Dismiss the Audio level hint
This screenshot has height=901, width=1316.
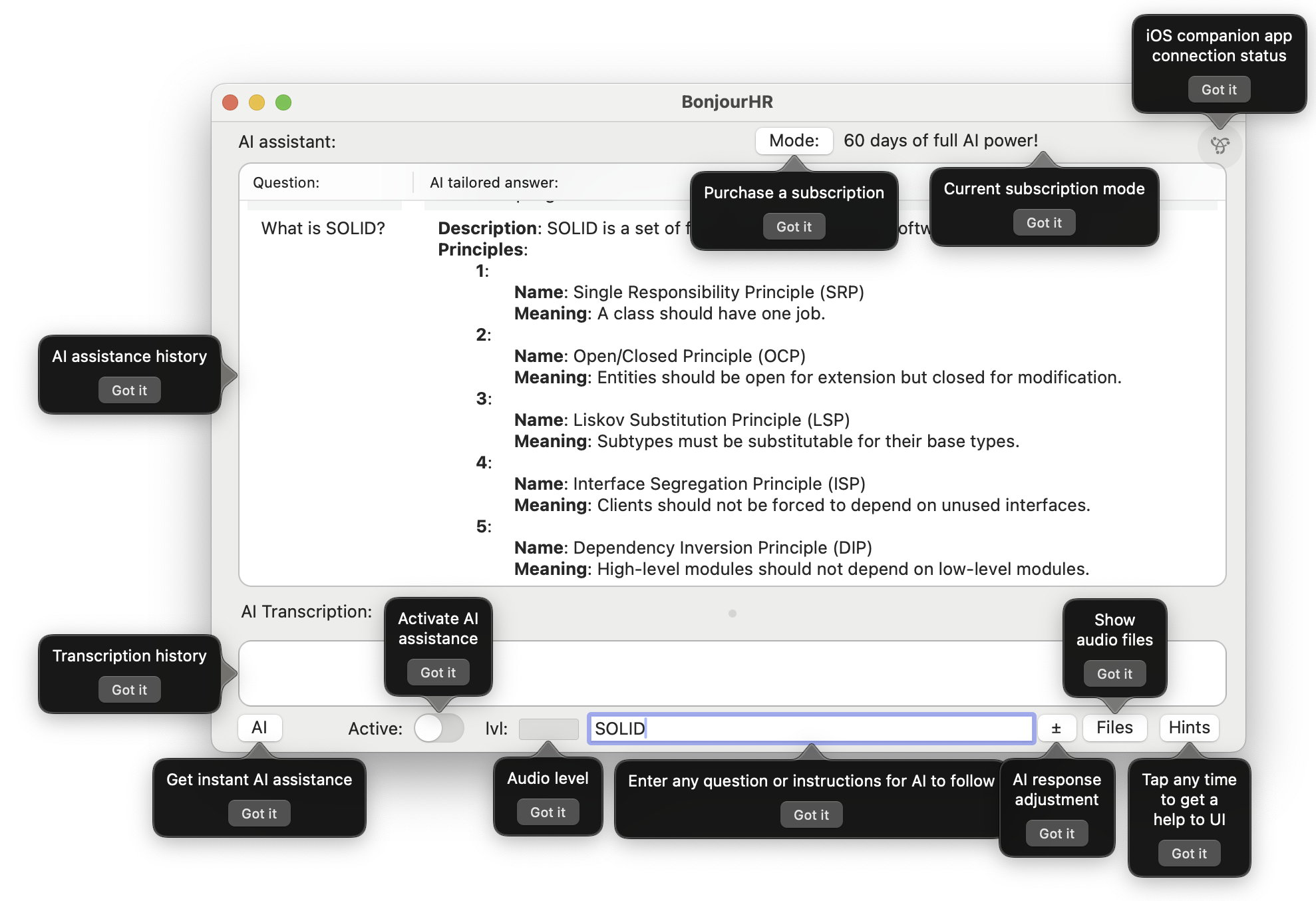[547, 812]
